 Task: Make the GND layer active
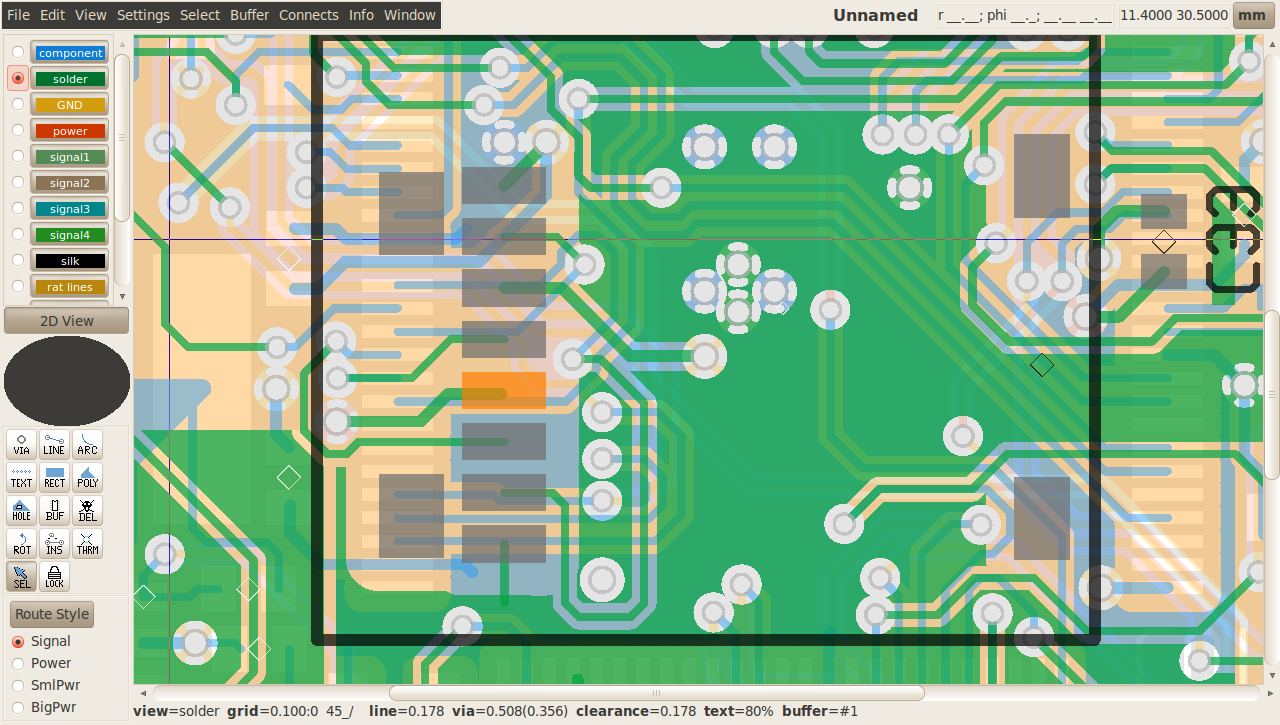18,104
